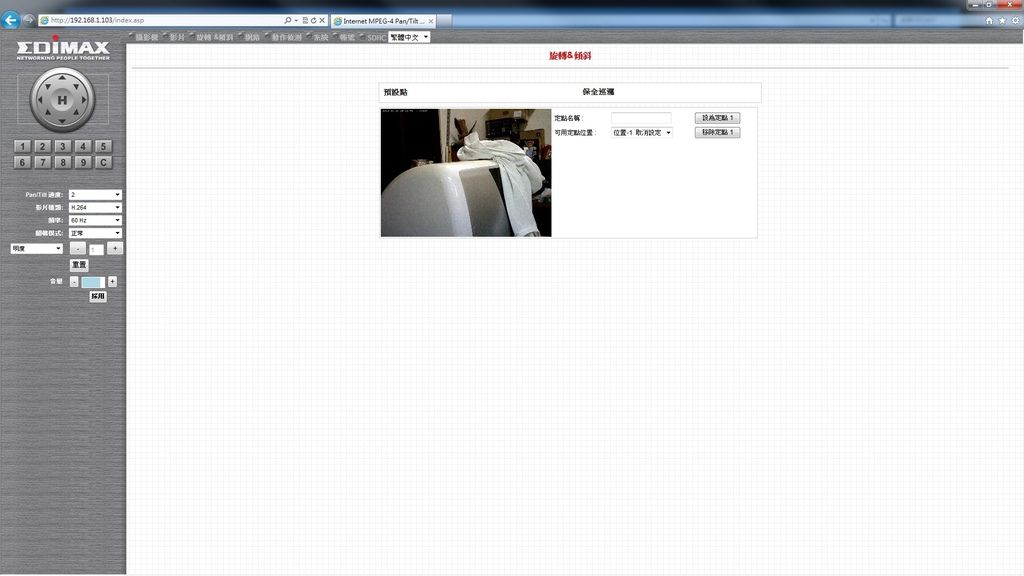Open the 60 Hz frequency dropdown
Image resolution: width=1024 pixels, height=576 pixels.
[x=95, y=220]
